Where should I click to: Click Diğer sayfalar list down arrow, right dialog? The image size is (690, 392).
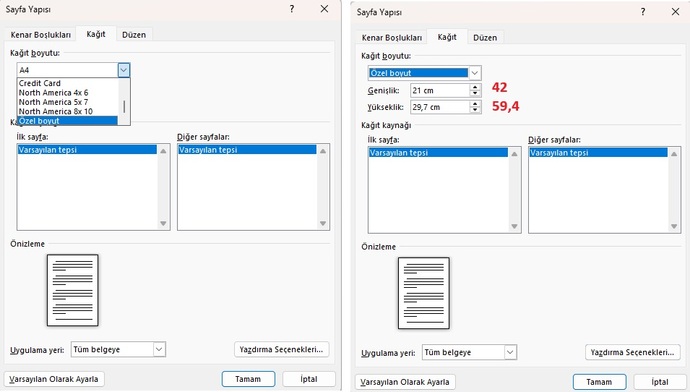674,227
